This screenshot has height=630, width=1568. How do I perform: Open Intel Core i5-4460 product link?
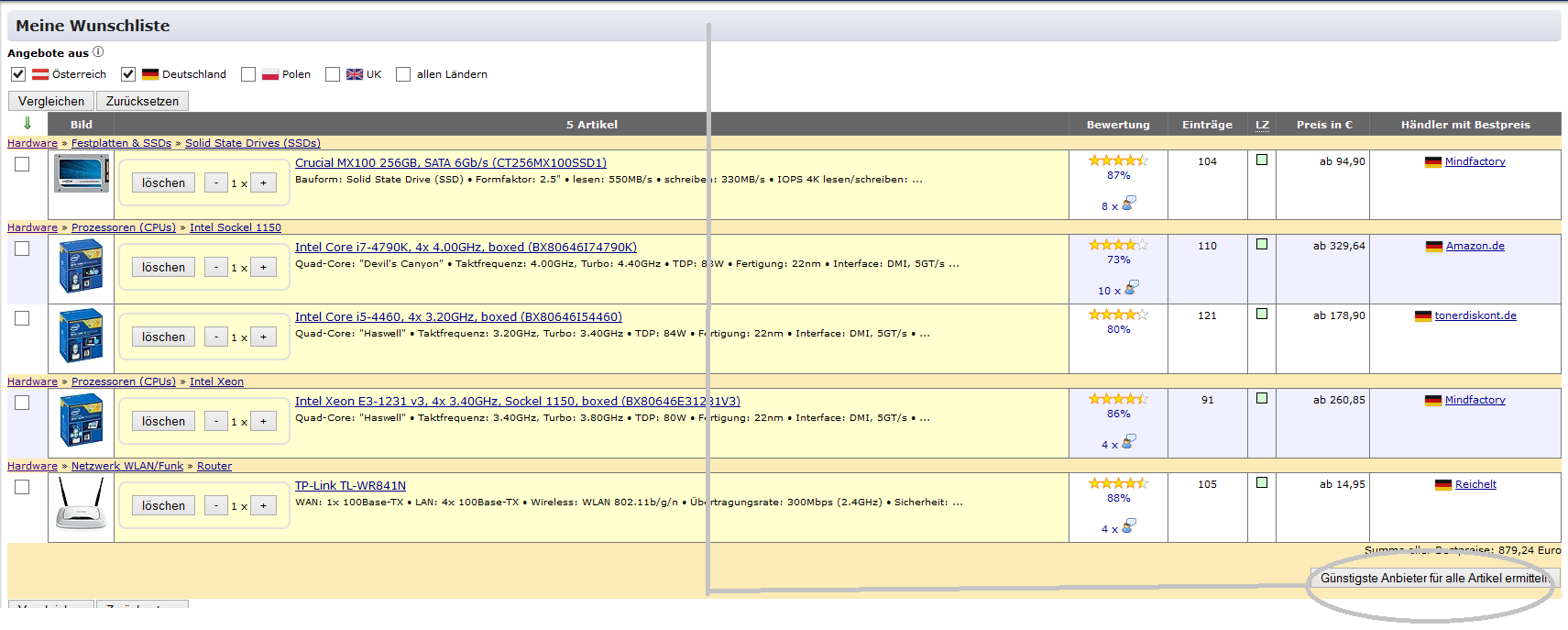click(458, 316)
